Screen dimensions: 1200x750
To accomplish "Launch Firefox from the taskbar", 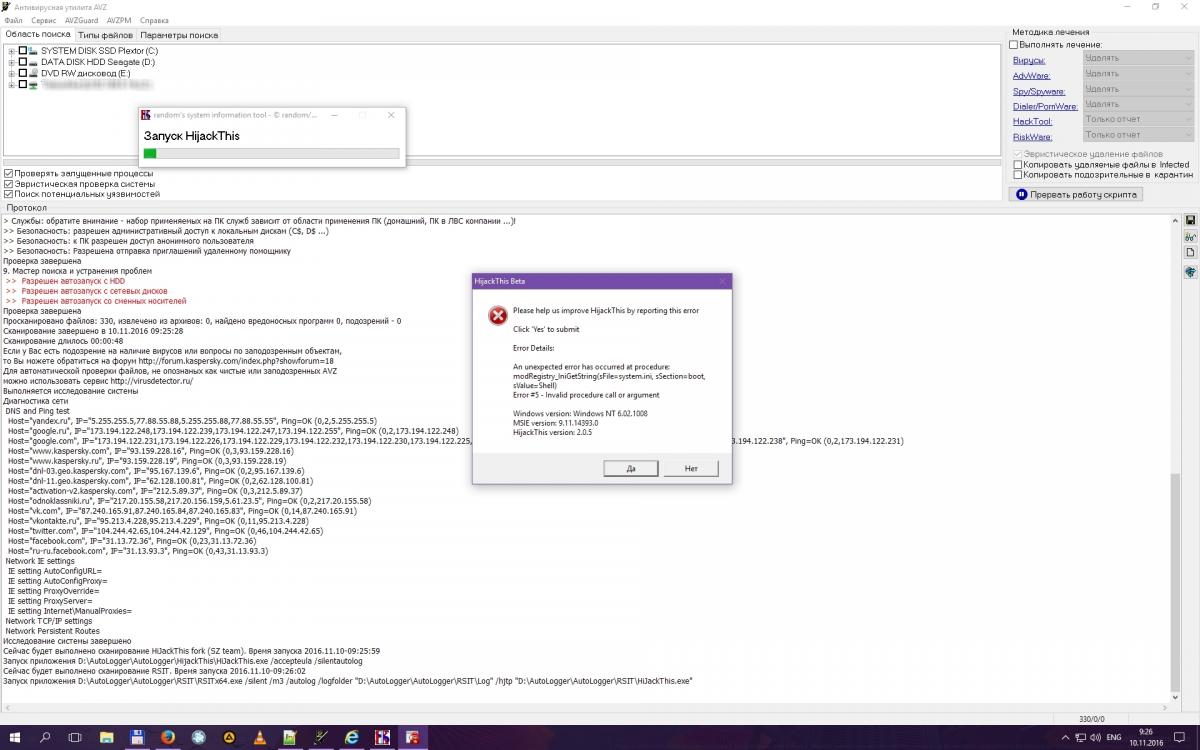I will point(168,737).
